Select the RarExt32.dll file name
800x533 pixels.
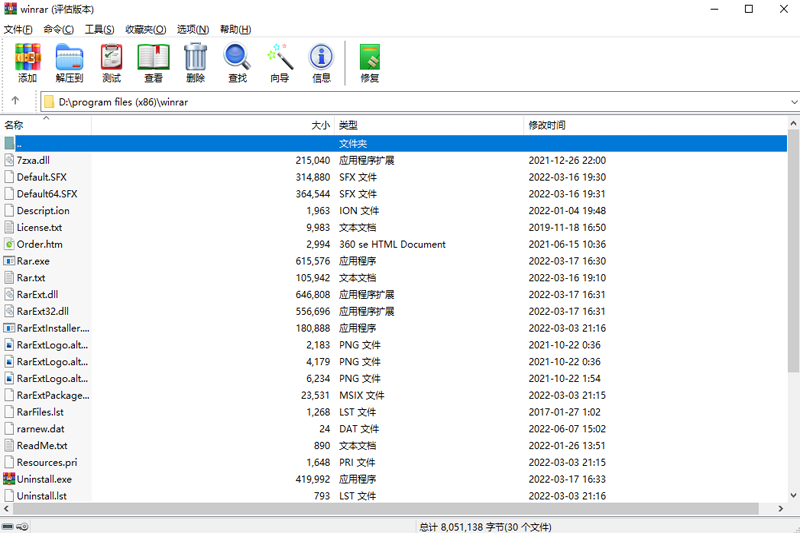(x=43, y=311)
